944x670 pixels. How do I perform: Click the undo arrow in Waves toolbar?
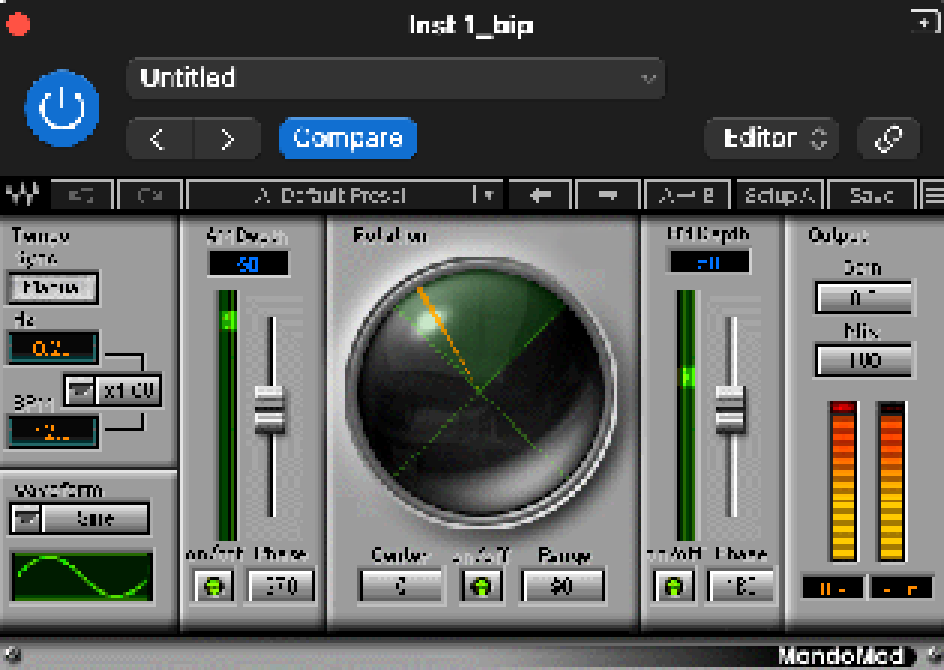pos(82,195)
